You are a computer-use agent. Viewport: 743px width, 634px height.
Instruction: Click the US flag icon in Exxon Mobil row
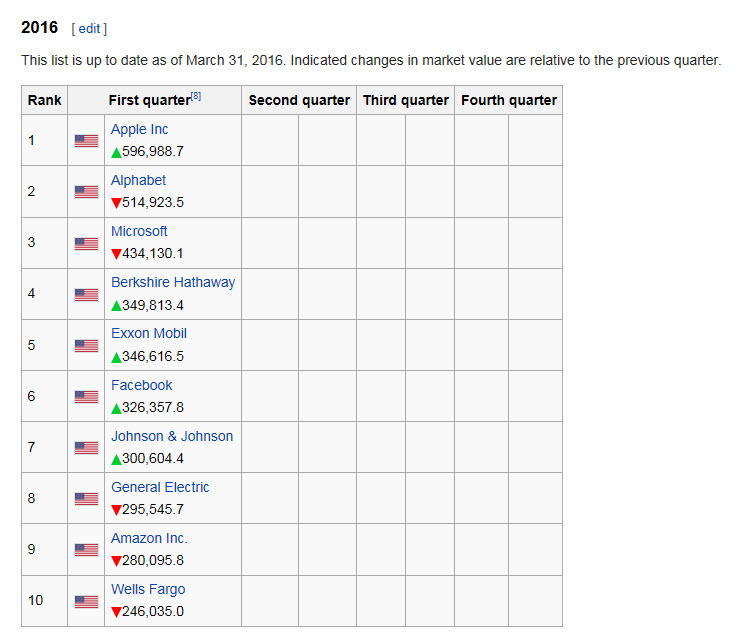click(86, 346)
